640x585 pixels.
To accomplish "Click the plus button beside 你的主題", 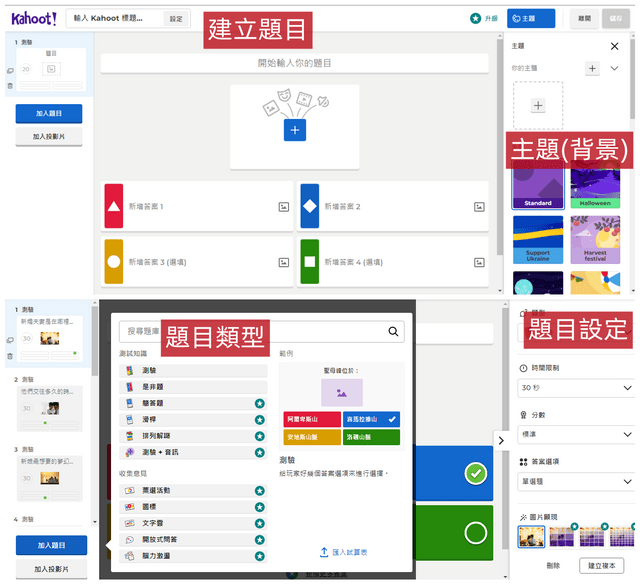I will point(591,68).
